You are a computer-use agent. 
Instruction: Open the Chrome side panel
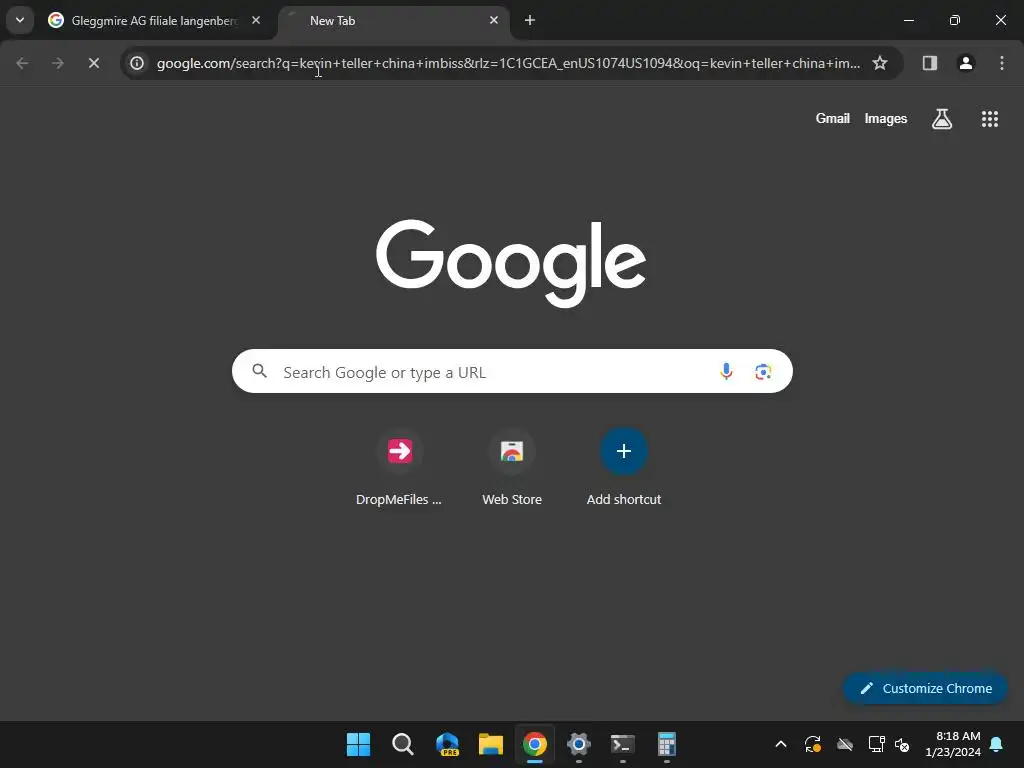tap(929, 63)
